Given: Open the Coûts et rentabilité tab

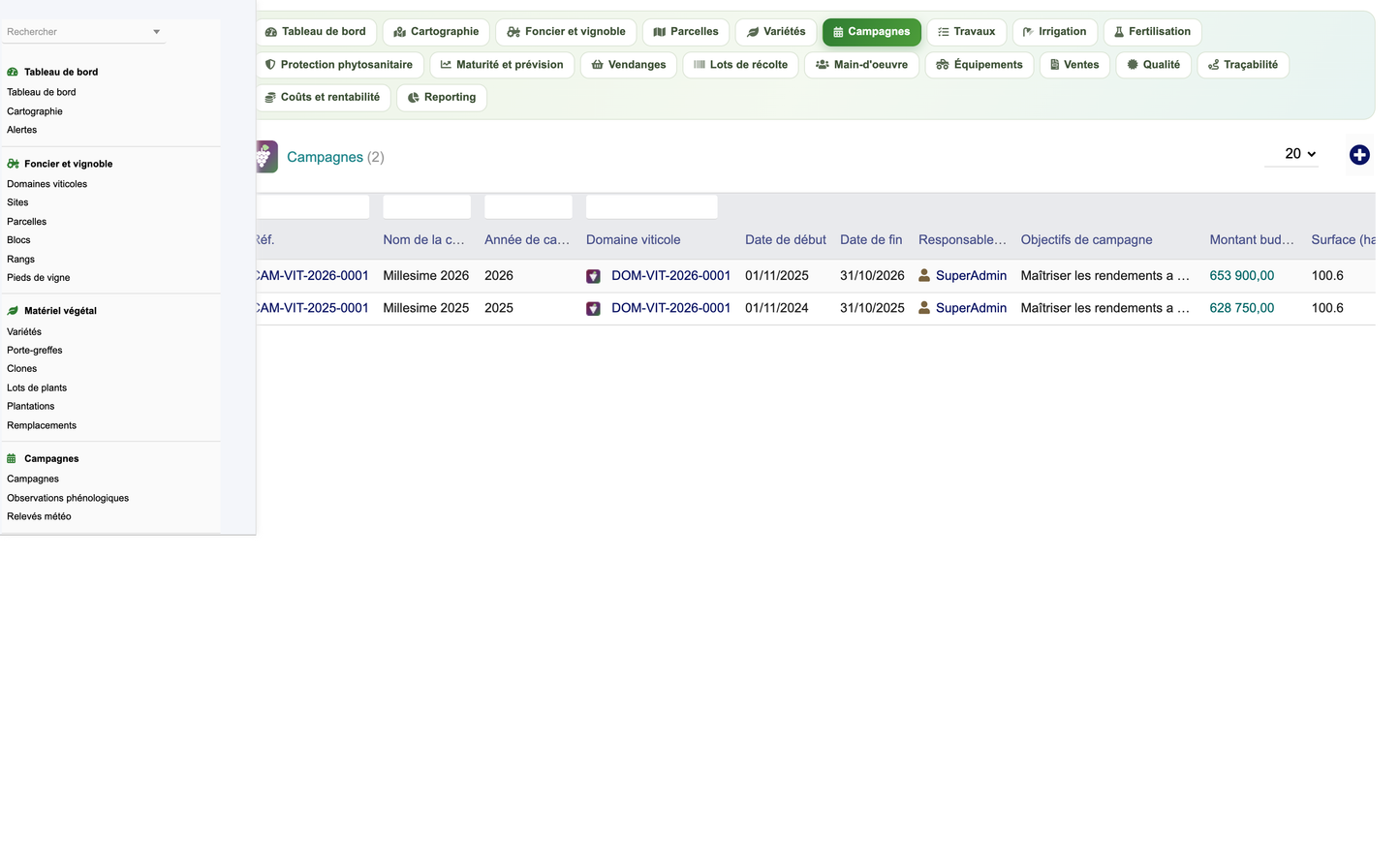Looking at the screenshot, I should tap(323, 98).
